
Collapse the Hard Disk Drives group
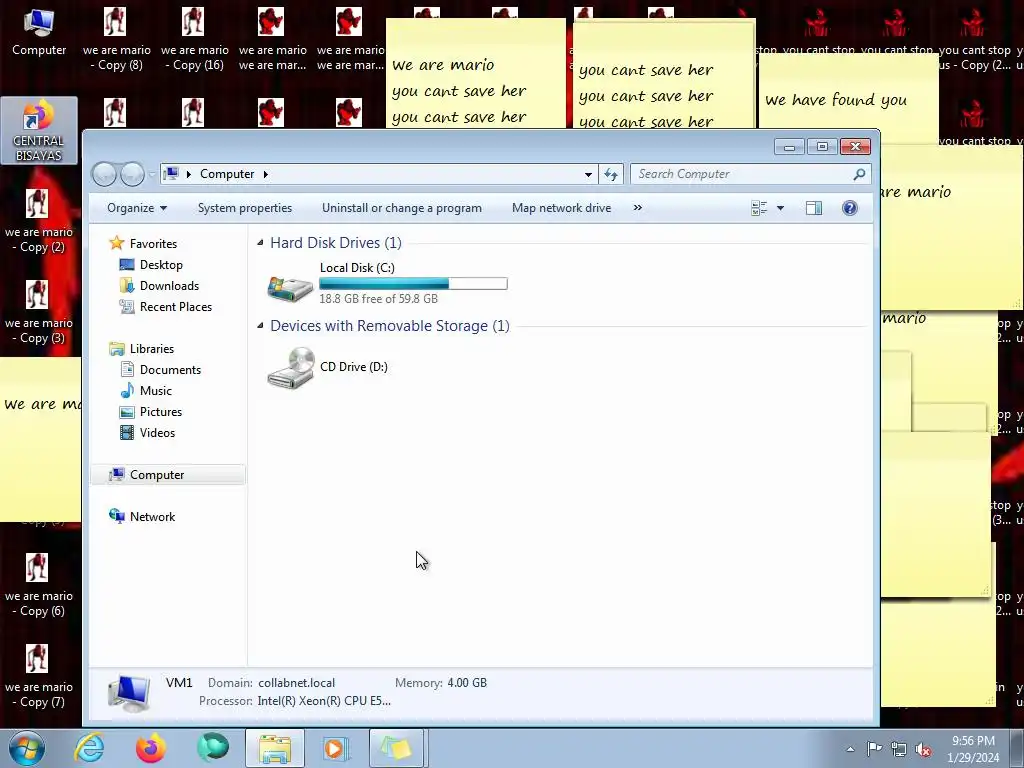(x=260, y=242)
